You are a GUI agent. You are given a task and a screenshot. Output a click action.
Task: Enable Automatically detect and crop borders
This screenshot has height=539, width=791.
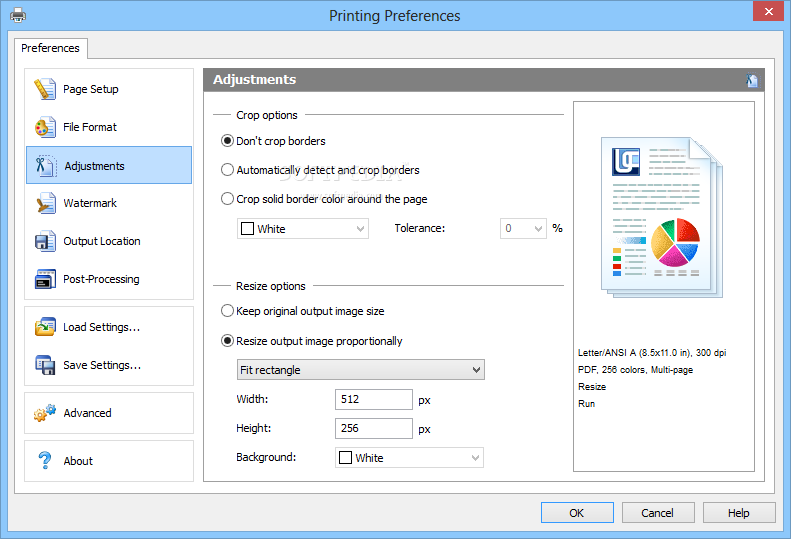tap(228, 170)
